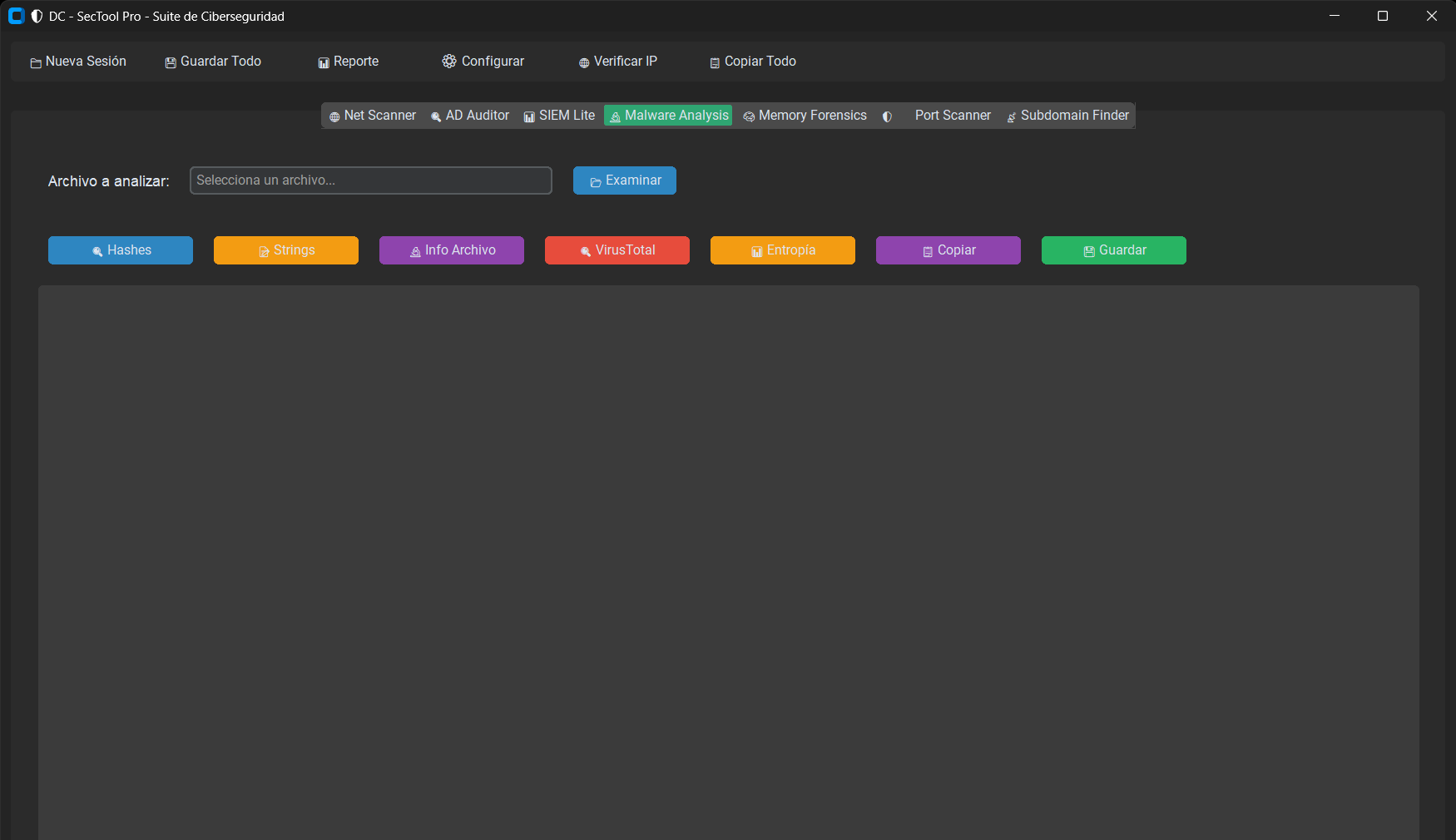Click the Archivo a analizar label

tap(109, 181)
